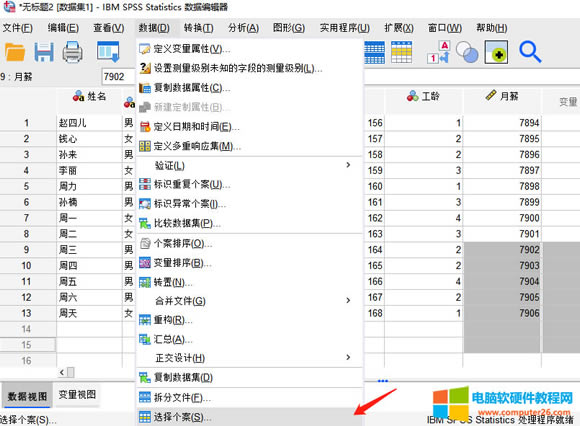Switch to the 变量视图 tab
The height and width of the screenshot is (426, 580).
coord(77,395)
